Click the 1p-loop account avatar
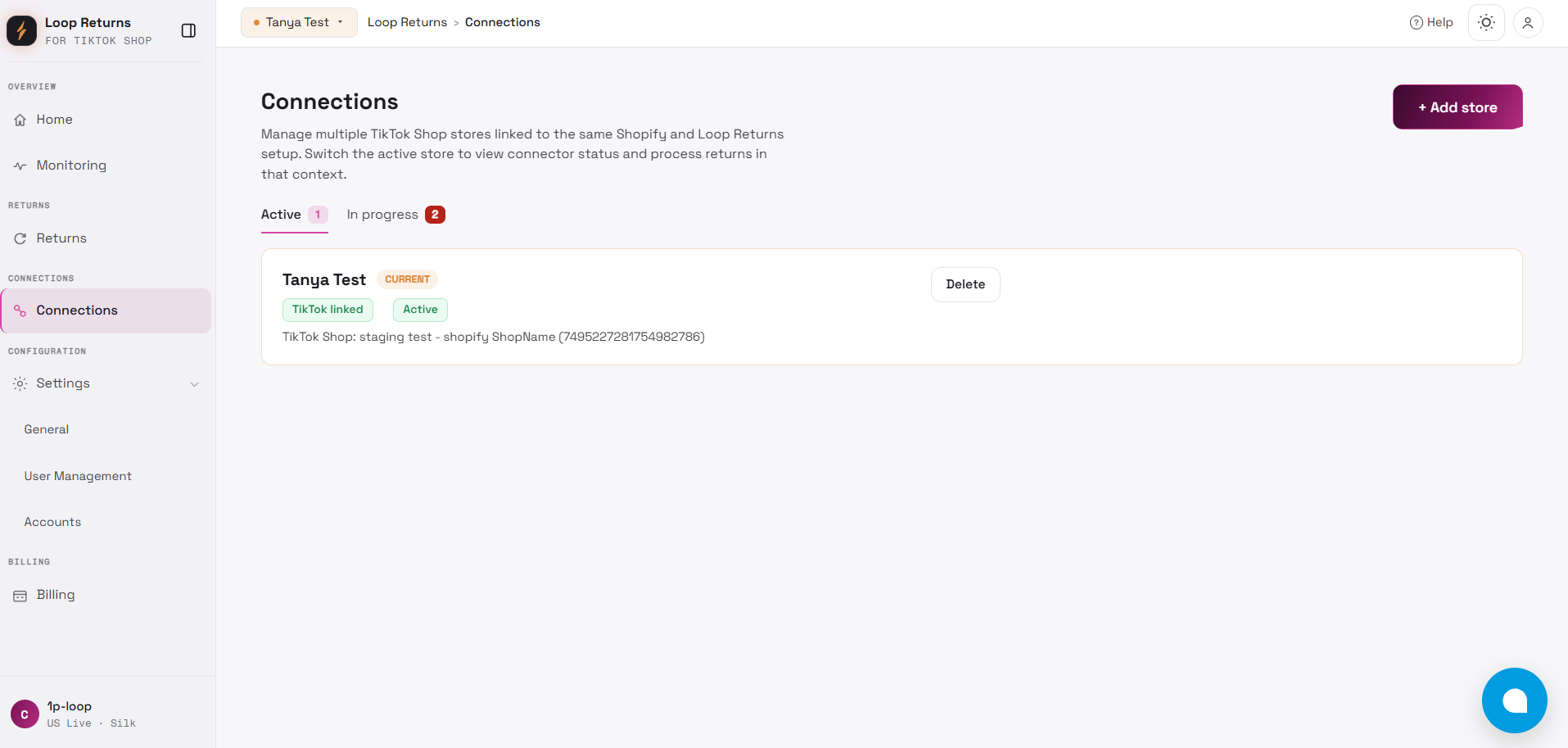This screenshot has width=1568, height=748. coord(25,714)
